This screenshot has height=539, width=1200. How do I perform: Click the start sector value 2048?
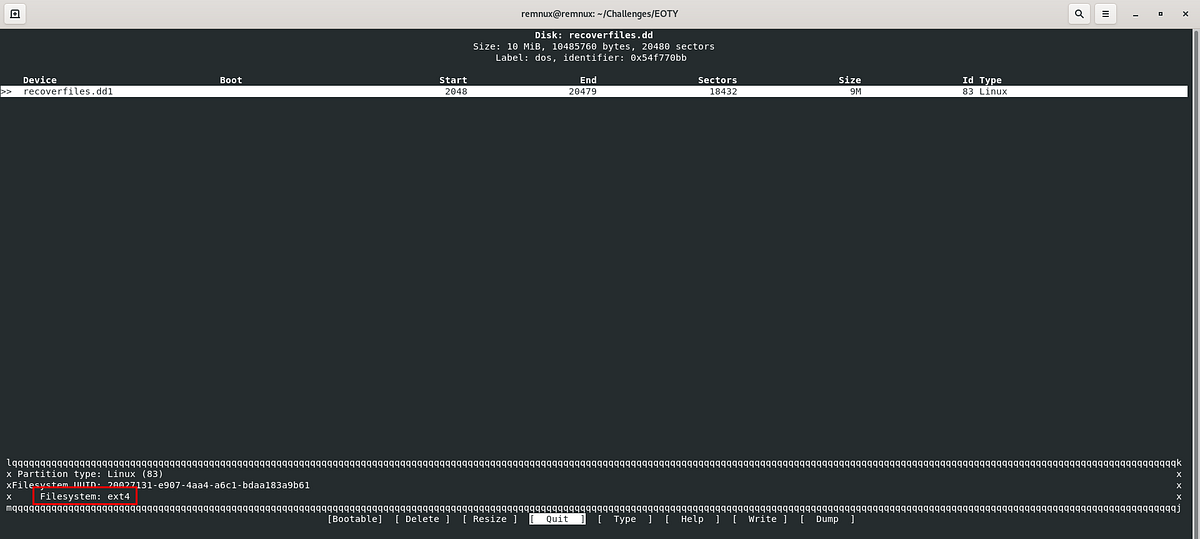456,91
